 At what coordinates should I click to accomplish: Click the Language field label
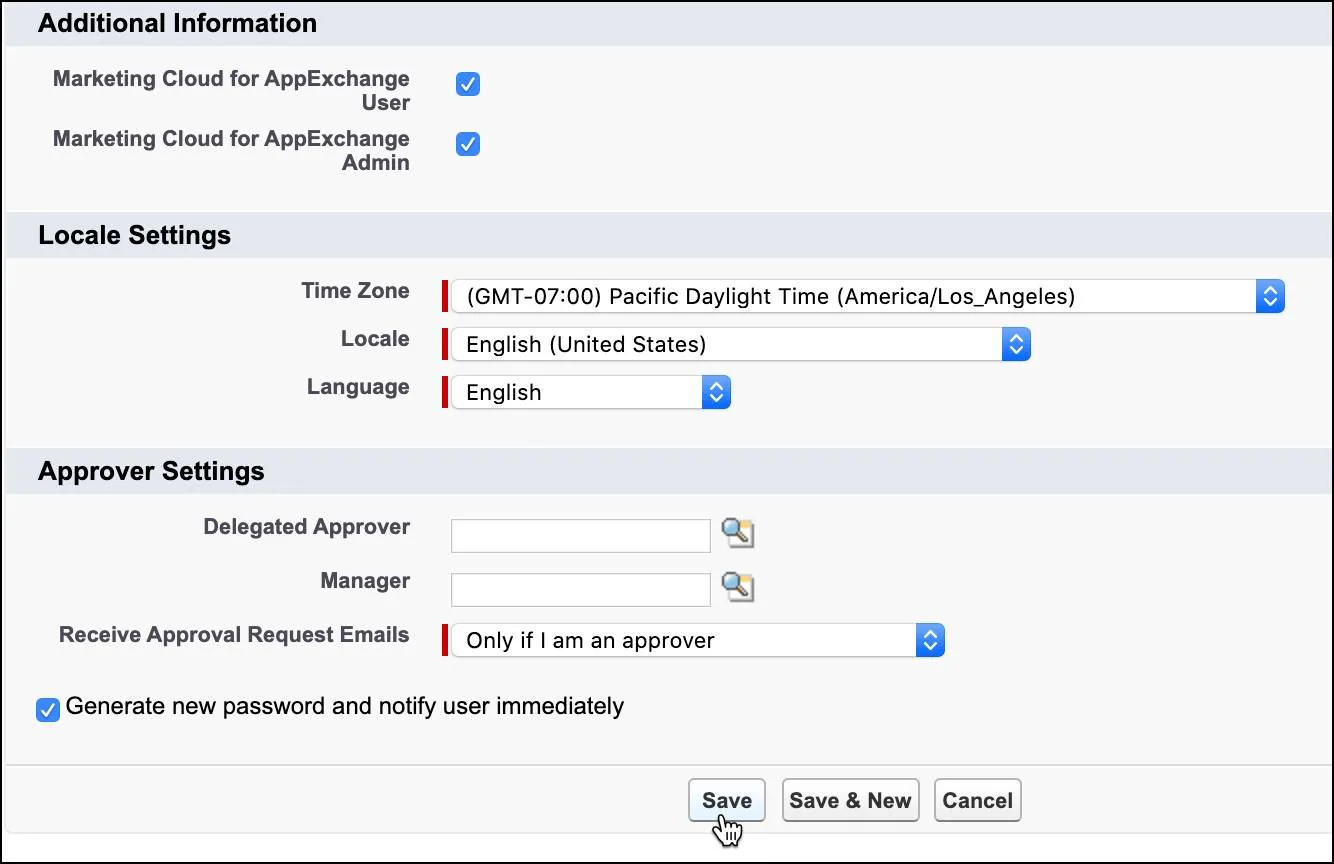coord(358,387)
